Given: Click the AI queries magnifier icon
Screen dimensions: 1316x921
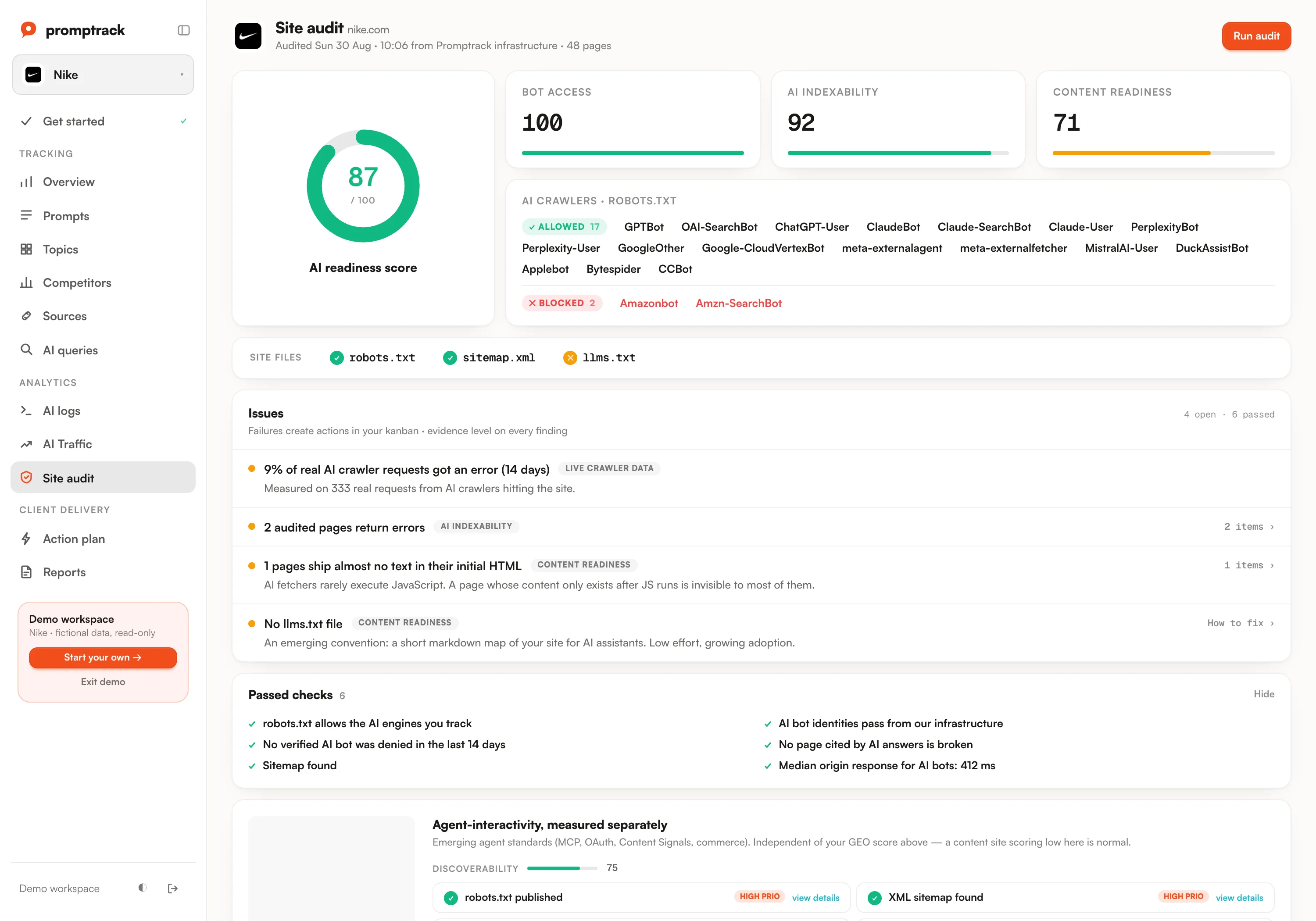Looking at the screenshot, I should pyautogui.click(x=26, y=350).
